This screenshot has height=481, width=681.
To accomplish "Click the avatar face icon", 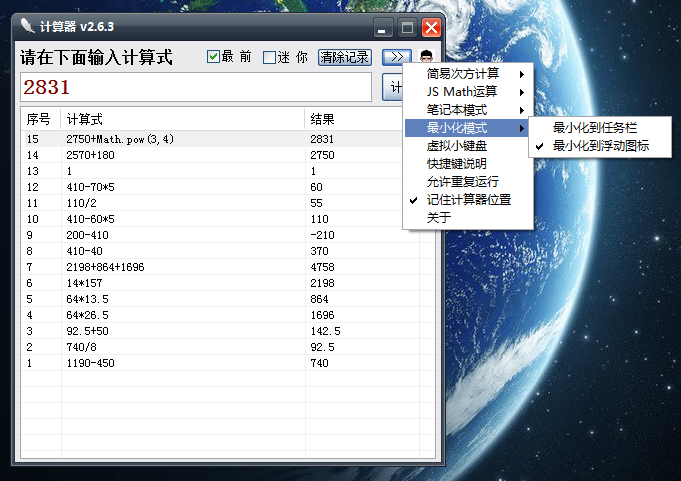I will pyautogui.click(x=426, y=56).
